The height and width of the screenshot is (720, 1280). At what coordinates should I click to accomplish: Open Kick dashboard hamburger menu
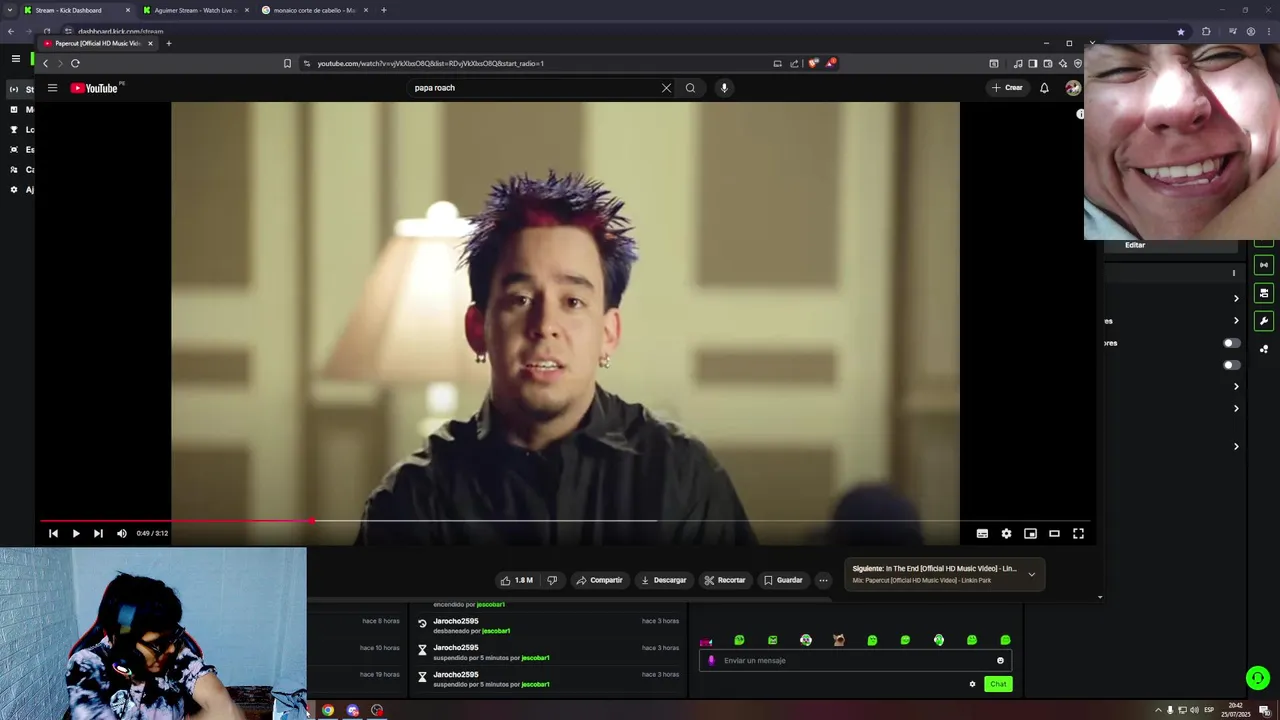[15, 59]
